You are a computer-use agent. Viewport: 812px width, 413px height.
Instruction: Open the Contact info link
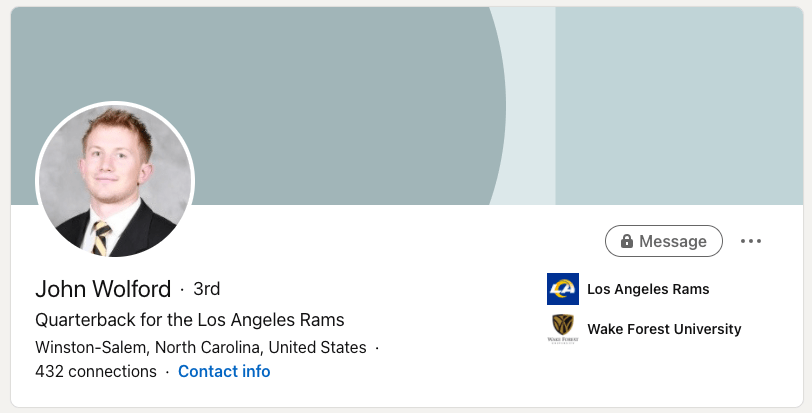(x=224, y=371)
